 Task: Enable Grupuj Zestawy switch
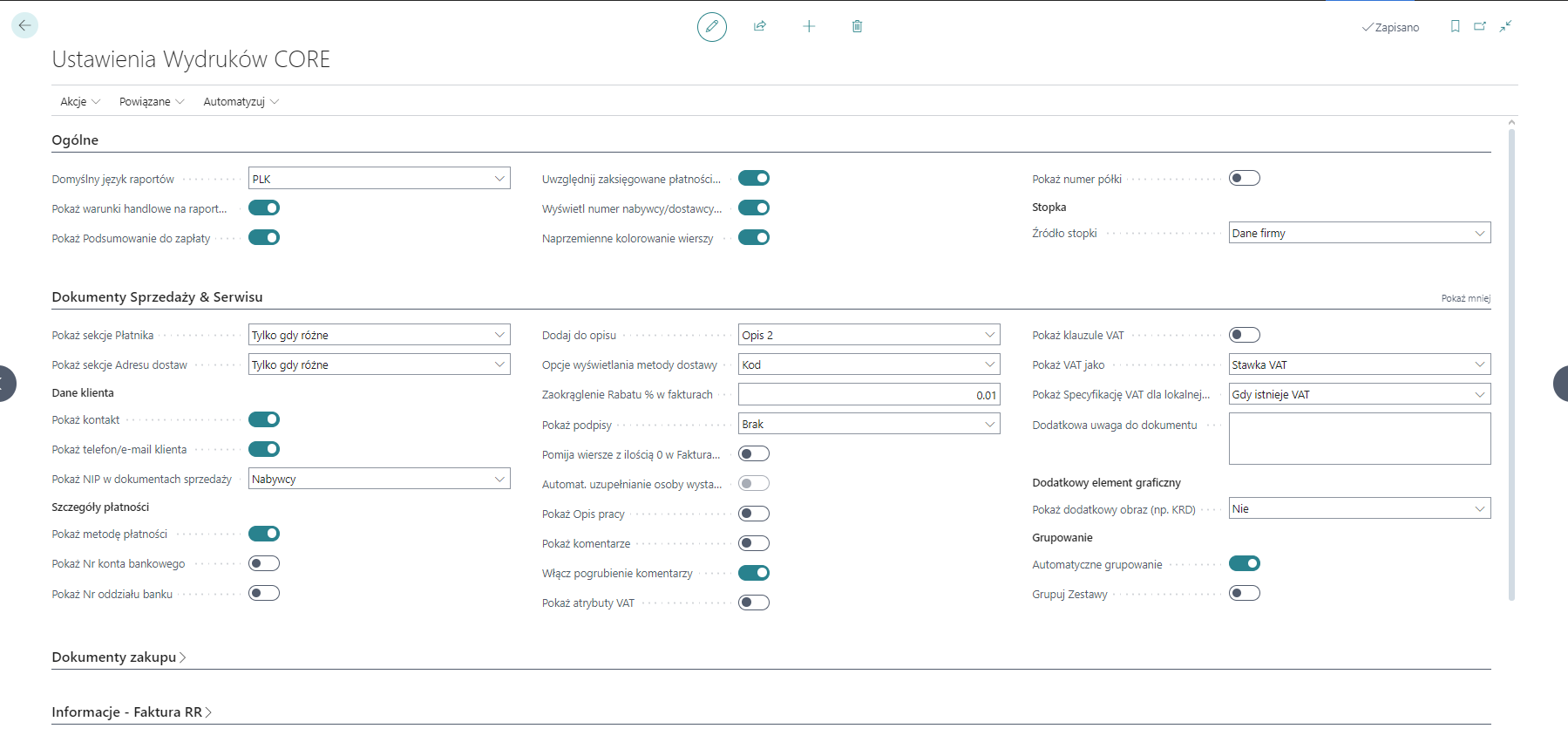tap(1245, 593)
